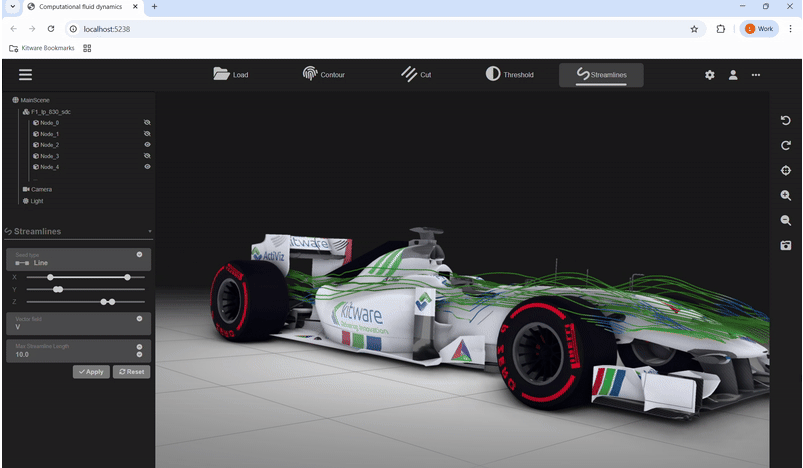
Task: Hide Node_2 via its eye icon
Action: point(147,145)
